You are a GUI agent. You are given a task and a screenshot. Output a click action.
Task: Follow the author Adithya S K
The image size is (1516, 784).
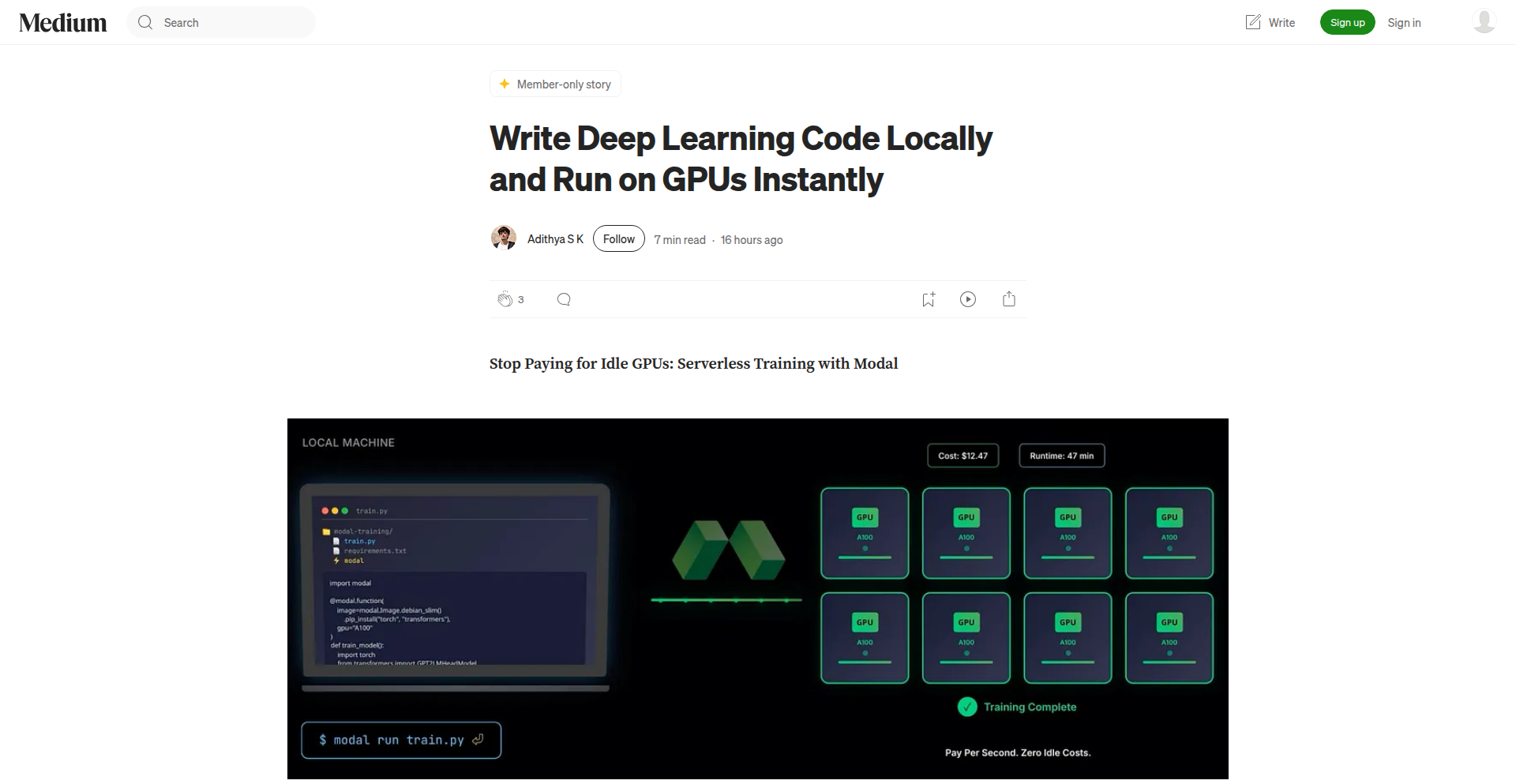[x=619, y=238]
